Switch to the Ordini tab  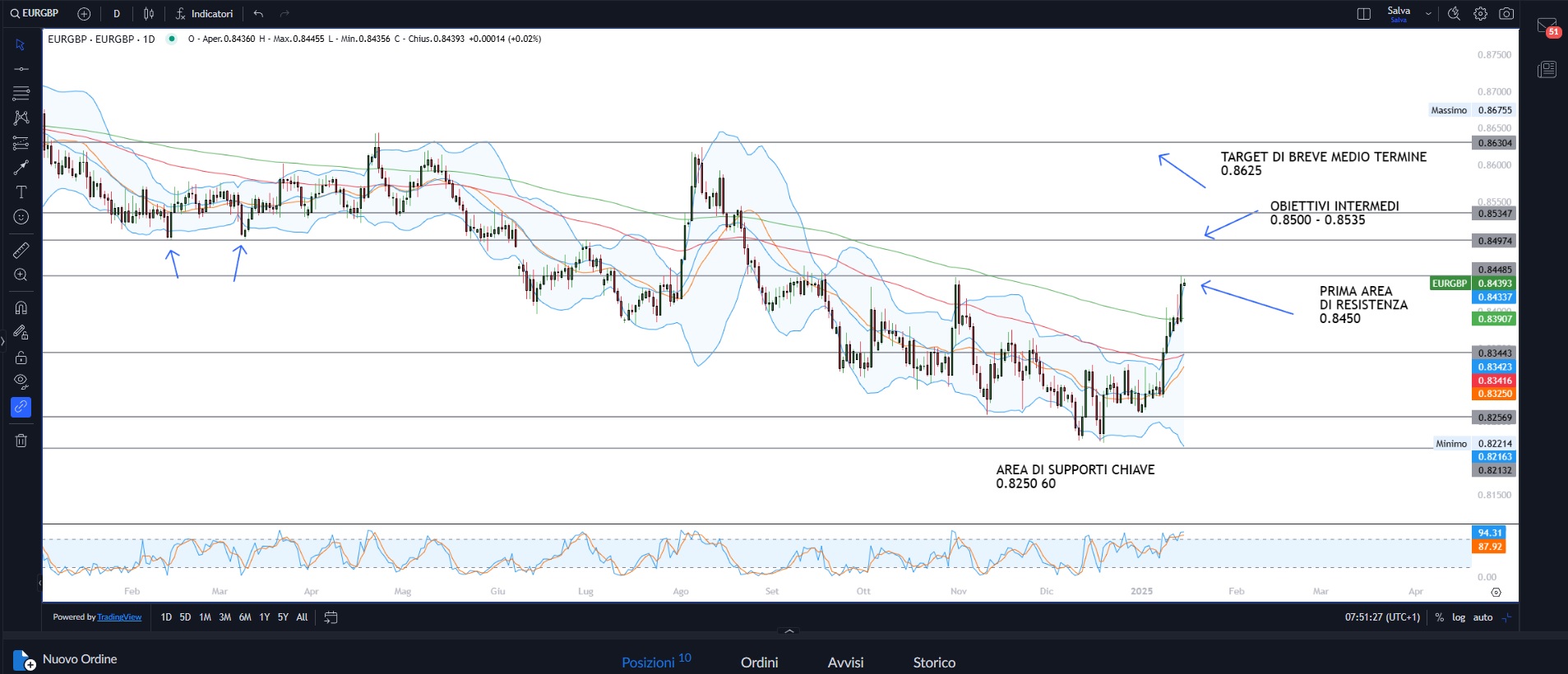tap(759, 662)
